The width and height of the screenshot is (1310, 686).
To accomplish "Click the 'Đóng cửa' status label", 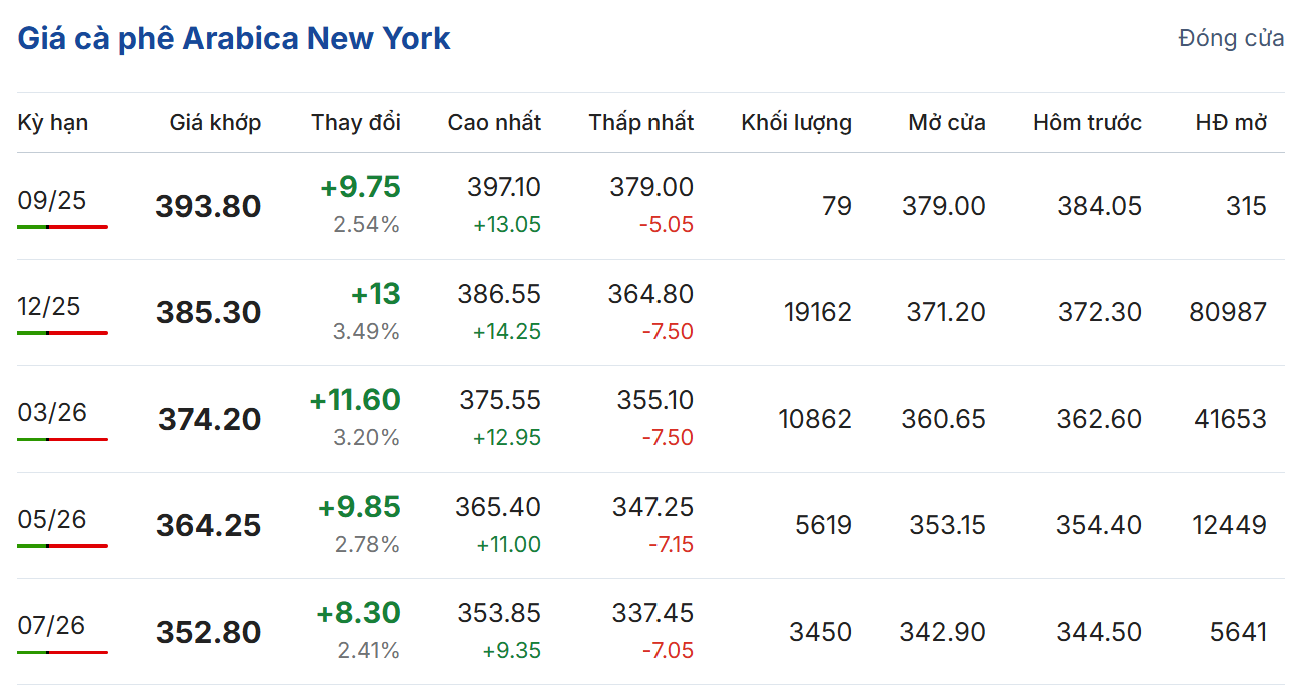I will [x=1231, y=39].
